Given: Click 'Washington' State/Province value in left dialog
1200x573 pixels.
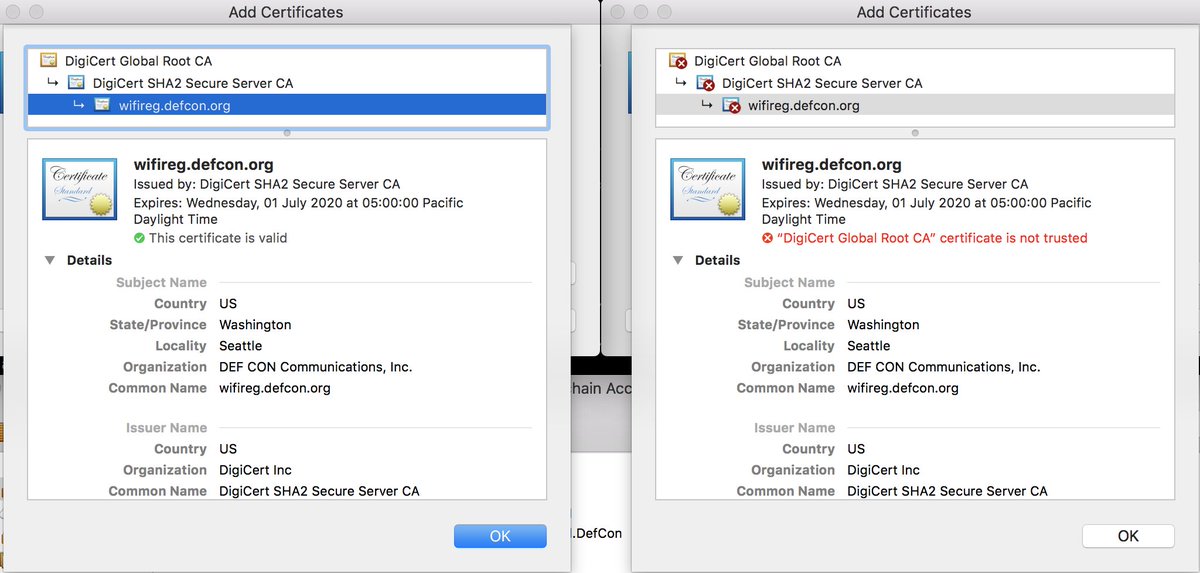Looking at the screenshot, I should [255, 325].
